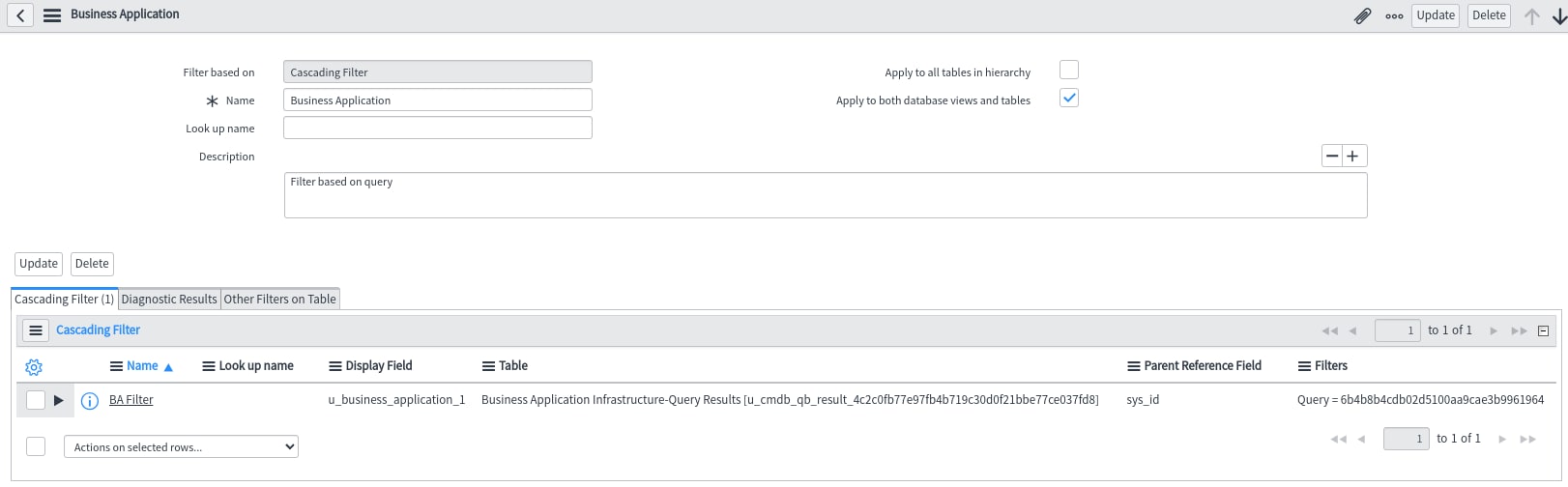Viewport: 1568px width, 487px height.
Task: Switch to Diagnostic Results tab
Action: tap(169, 299)
